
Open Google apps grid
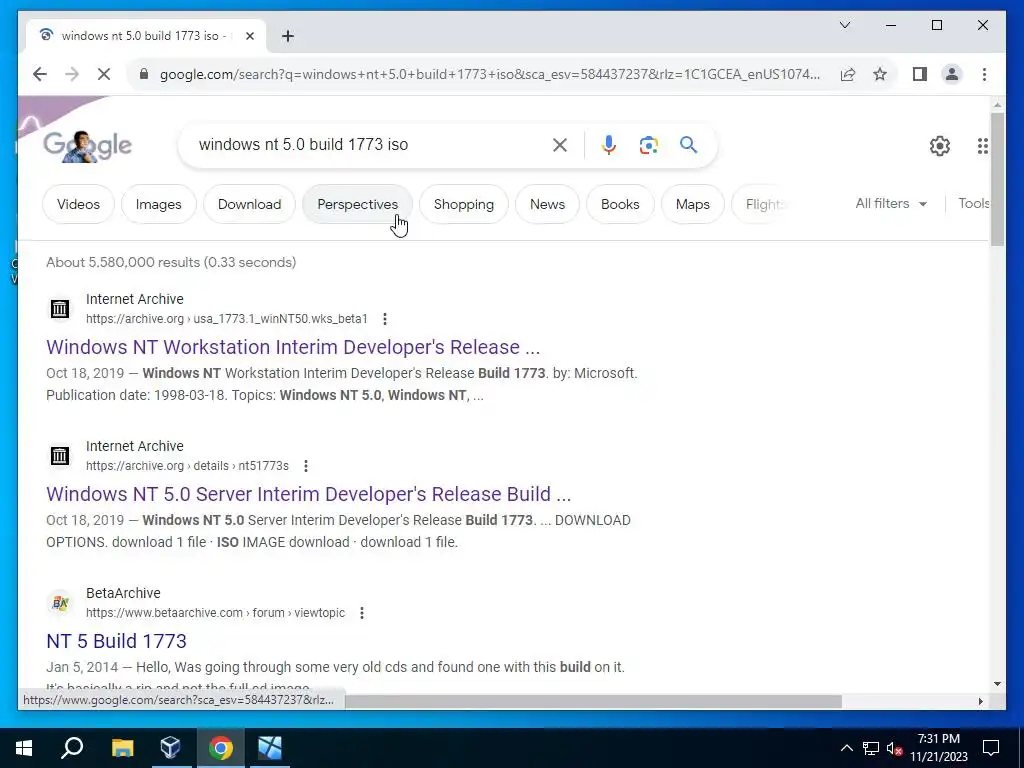(x=982, y=146)
